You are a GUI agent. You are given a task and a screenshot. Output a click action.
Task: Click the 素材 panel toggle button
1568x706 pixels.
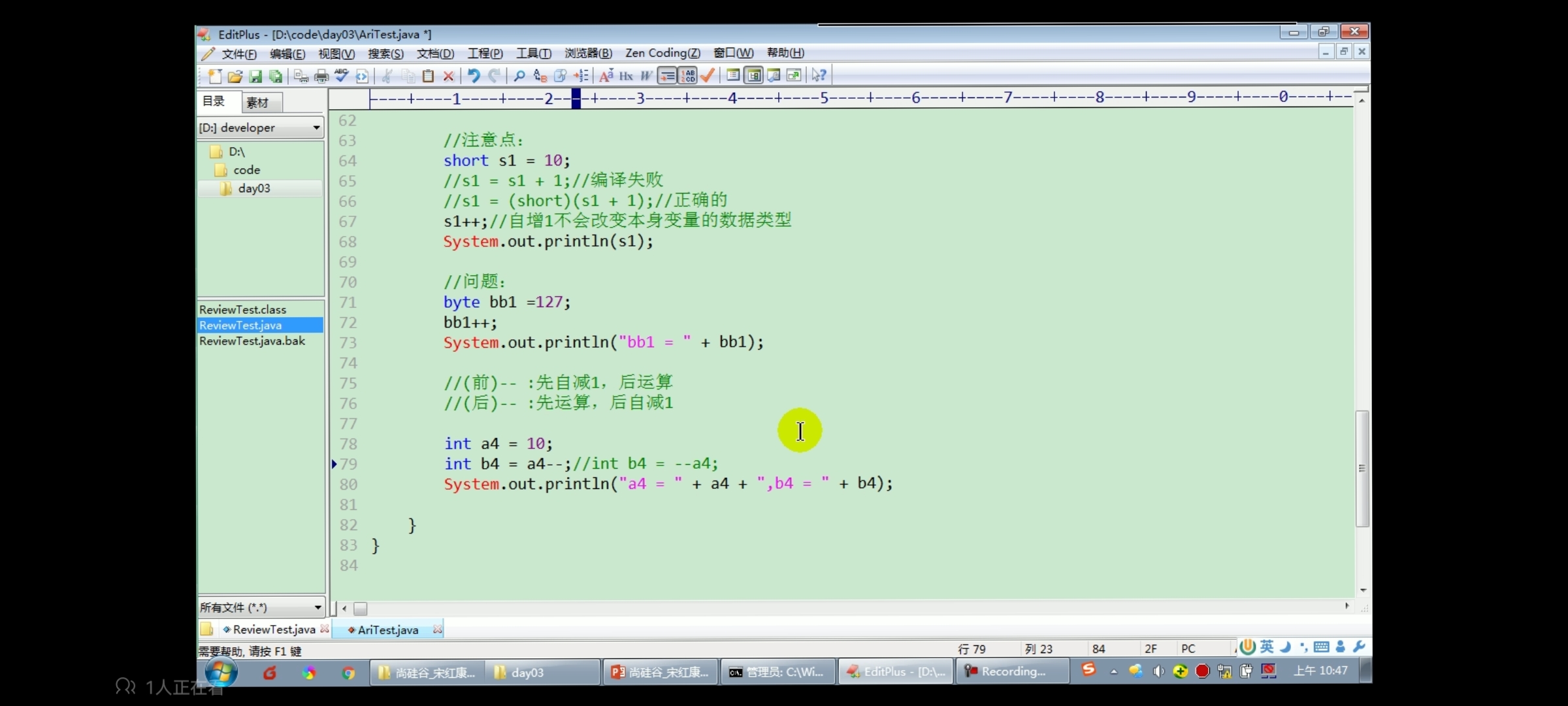click(256, 101)
